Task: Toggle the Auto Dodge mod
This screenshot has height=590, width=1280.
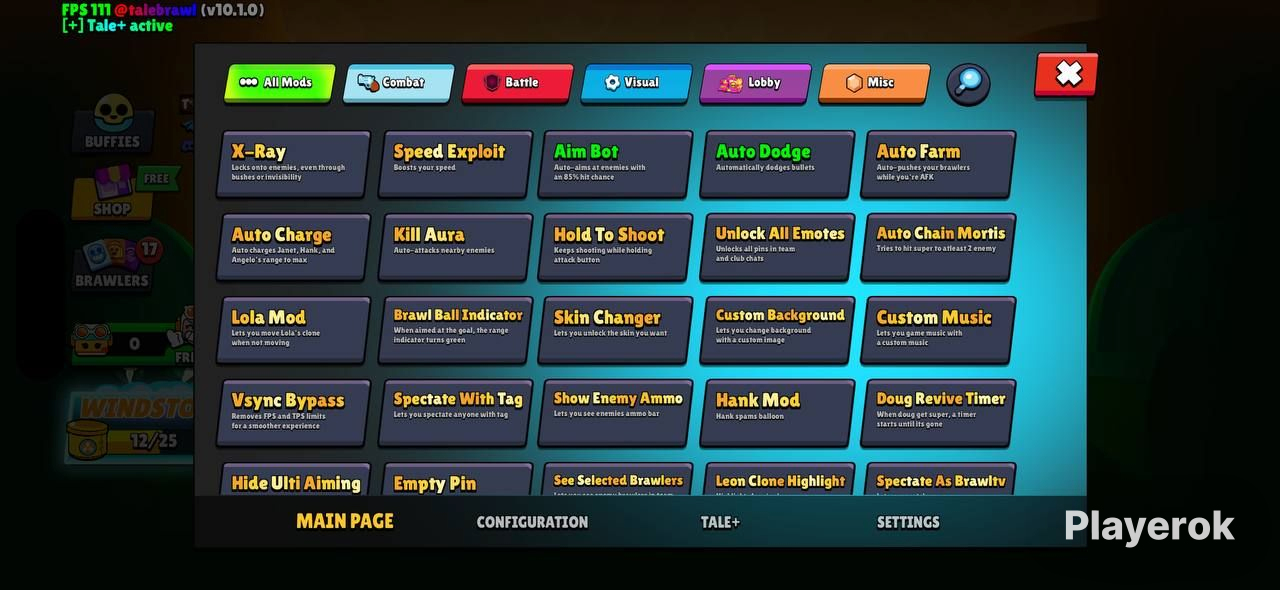Action: 777,164
